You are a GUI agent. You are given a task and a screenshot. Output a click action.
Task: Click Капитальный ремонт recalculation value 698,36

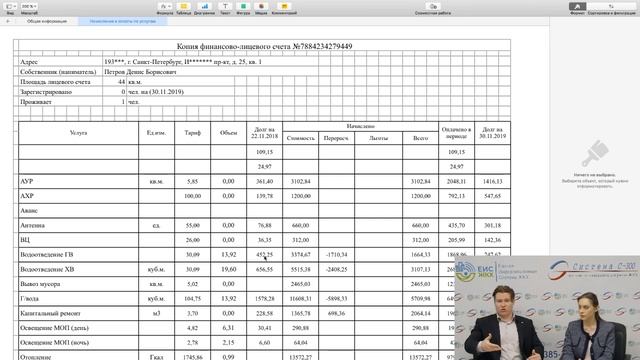click(x=336, y=313)
